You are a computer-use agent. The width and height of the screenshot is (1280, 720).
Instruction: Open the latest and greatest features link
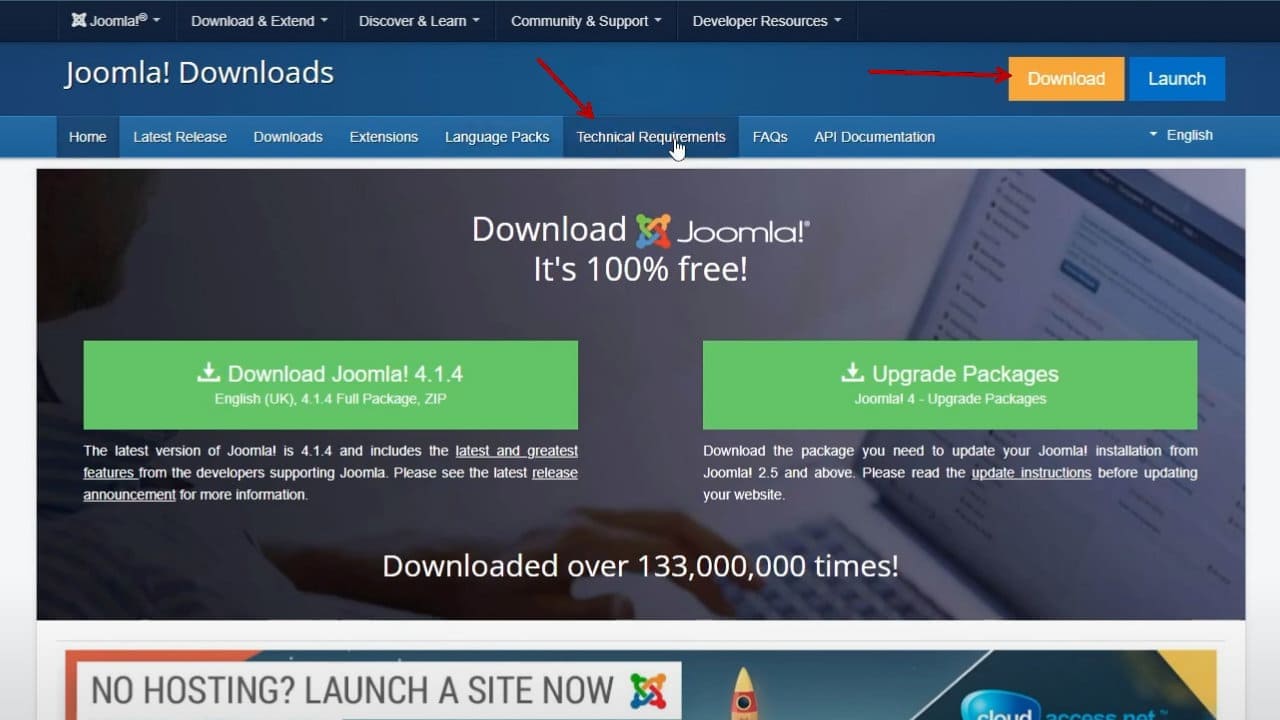click(331, 462)
